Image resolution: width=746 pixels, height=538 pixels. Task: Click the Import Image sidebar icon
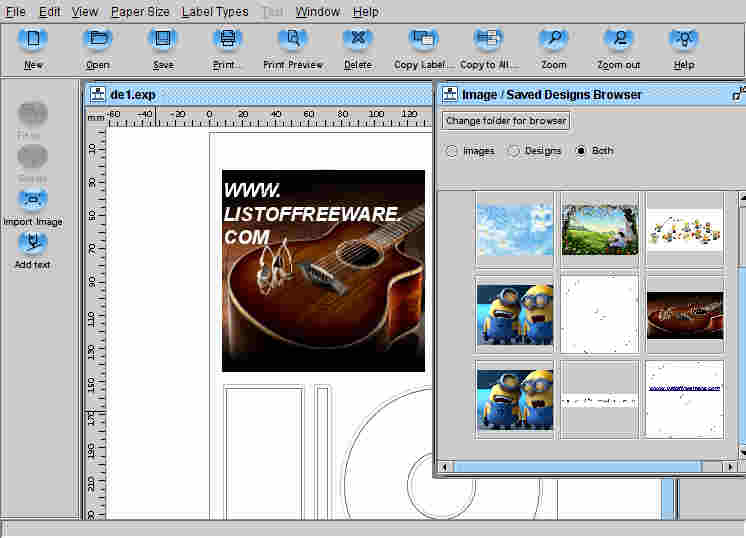tap(33, 200)
